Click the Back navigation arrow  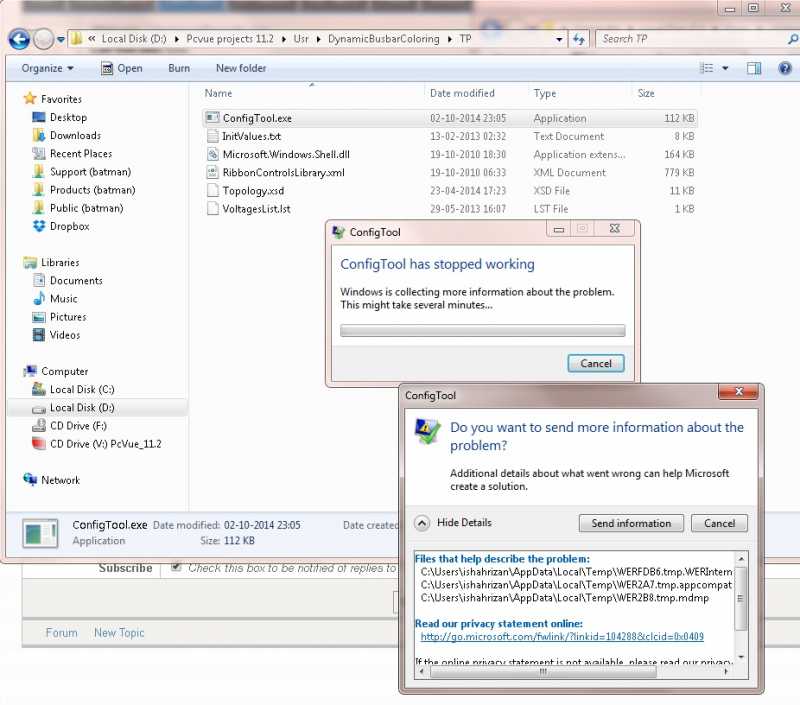19,39
